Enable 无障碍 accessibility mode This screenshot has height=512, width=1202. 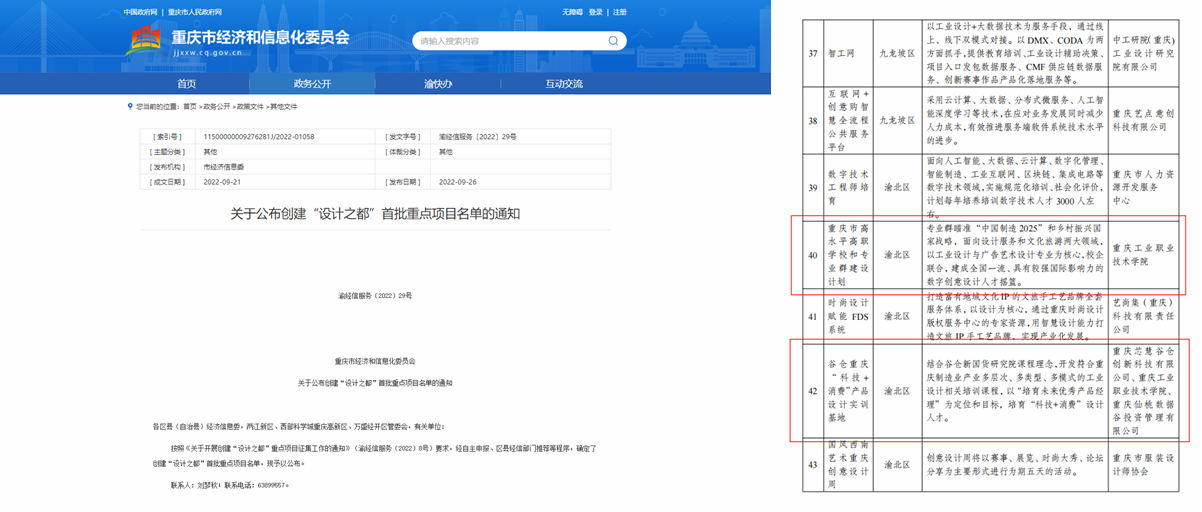click(x=572, y=12)
